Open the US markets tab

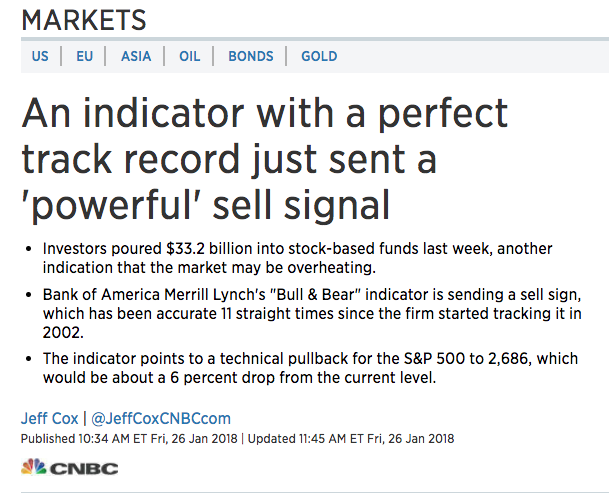[x=40, y=56]
